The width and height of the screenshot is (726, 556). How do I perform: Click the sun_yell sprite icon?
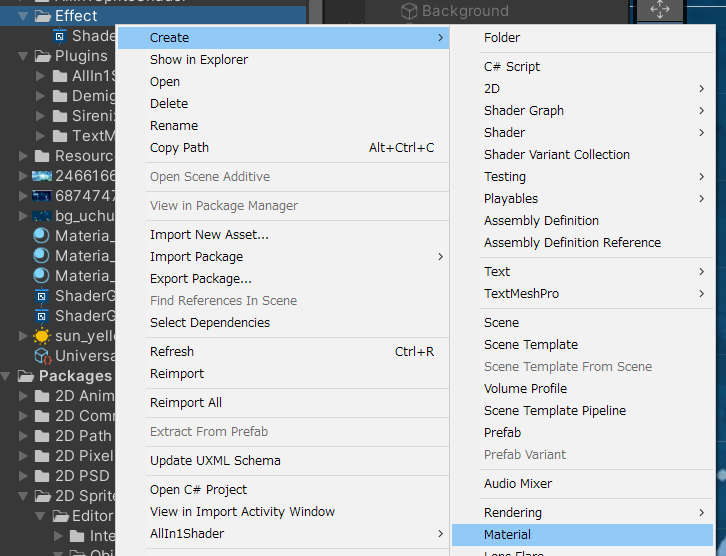42,336
